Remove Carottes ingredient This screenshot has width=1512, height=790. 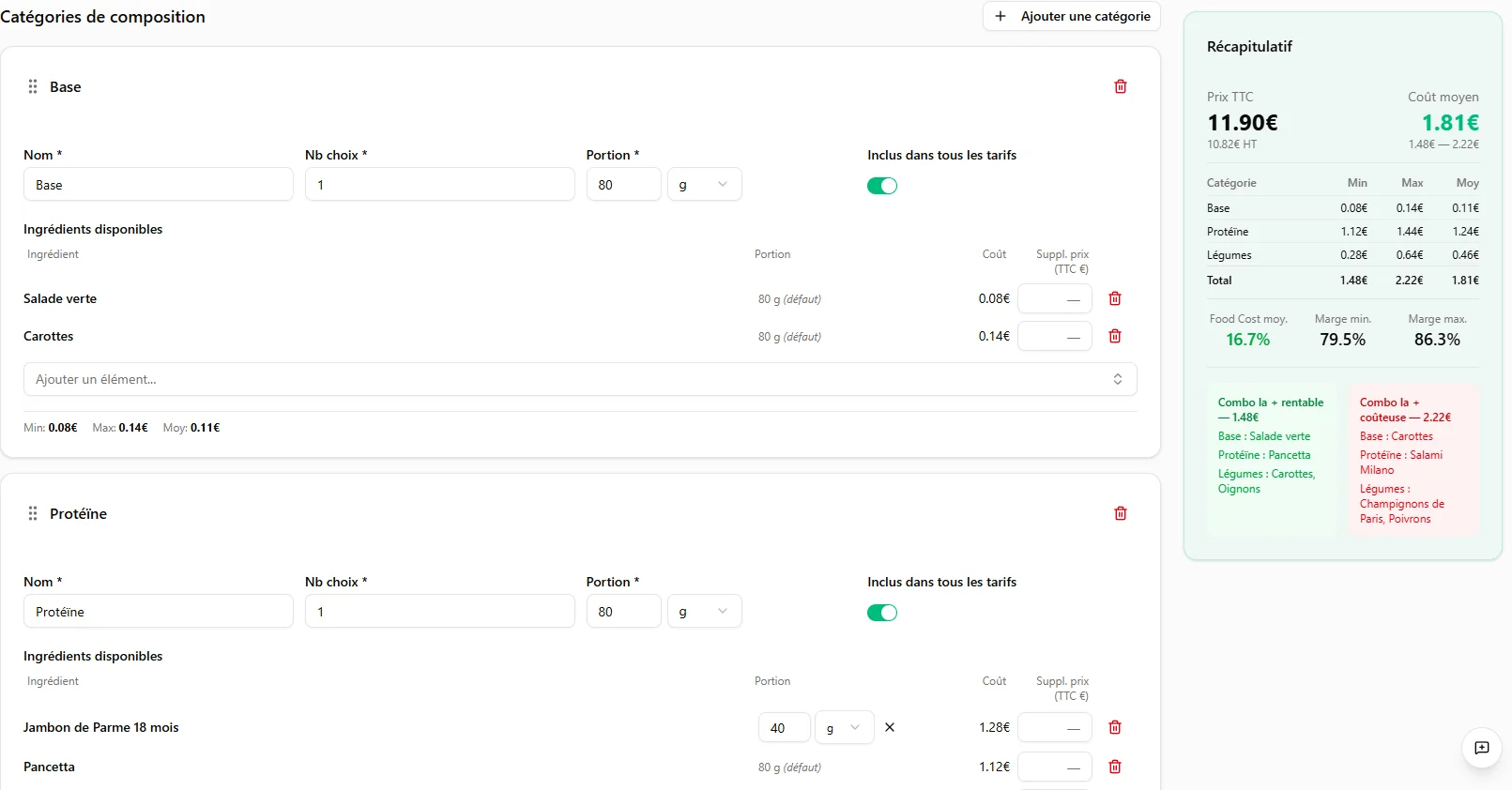pyautogui.click(x=1115, y=336)
